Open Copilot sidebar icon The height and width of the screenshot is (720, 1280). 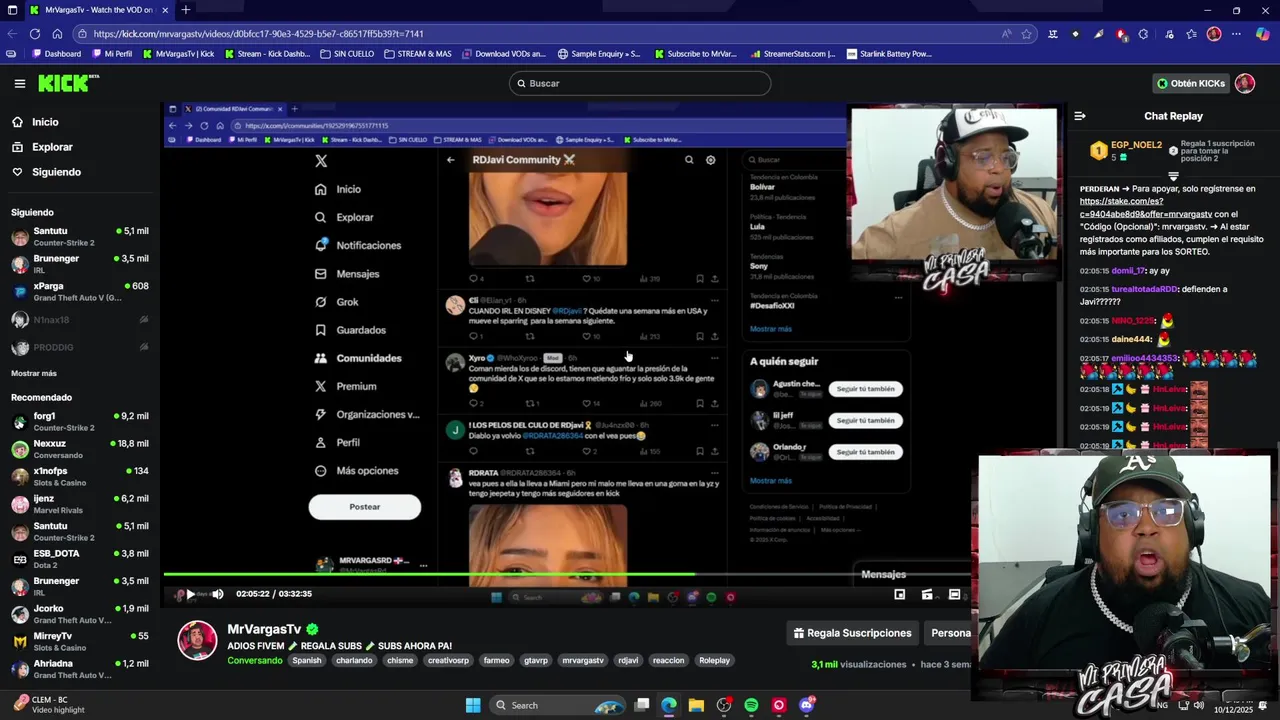point(1263,34)
